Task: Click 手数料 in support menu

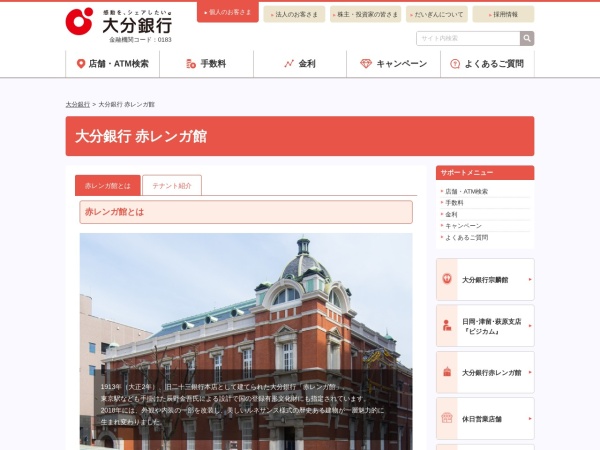Action: [x=454, y=203]
